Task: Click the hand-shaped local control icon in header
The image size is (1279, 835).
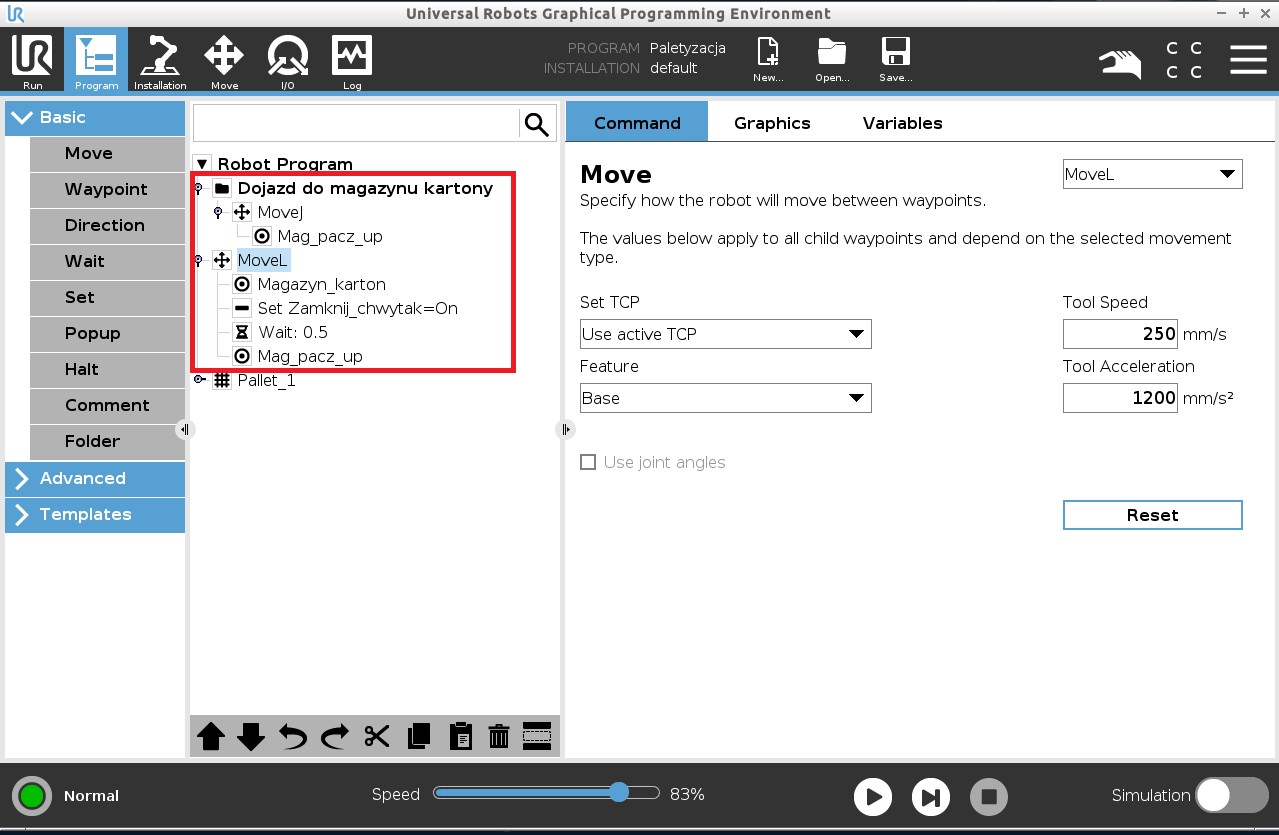Action: tap(1120, 63)
